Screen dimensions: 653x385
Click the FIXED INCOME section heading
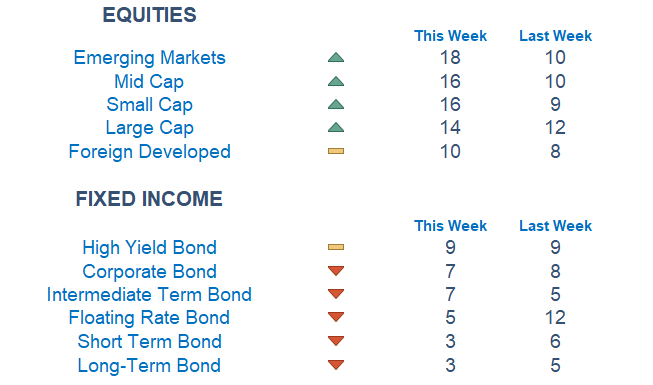click(149, 199)
